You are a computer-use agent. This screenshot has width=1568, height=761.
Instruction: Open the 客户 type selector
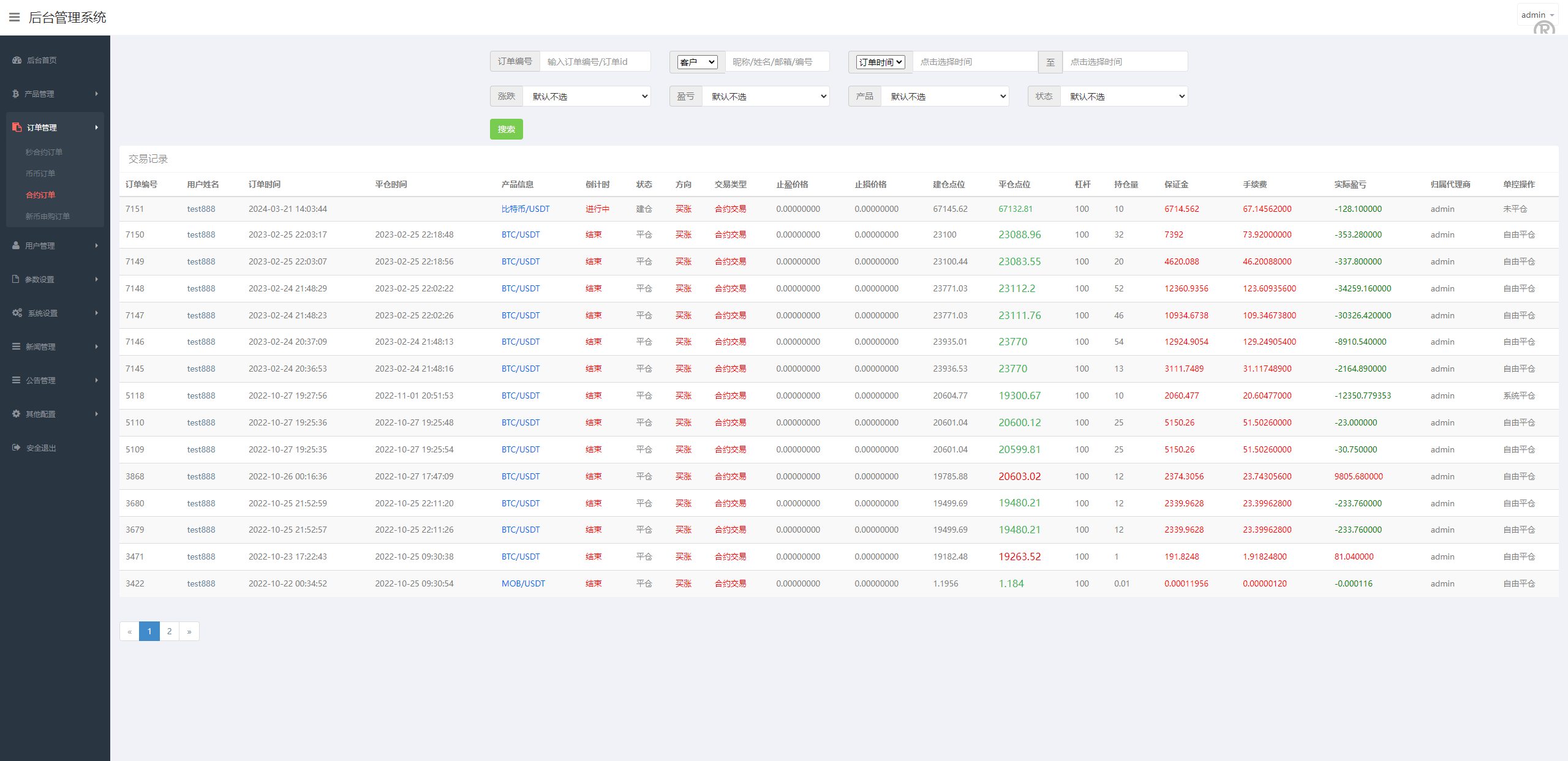pos(697,62)
